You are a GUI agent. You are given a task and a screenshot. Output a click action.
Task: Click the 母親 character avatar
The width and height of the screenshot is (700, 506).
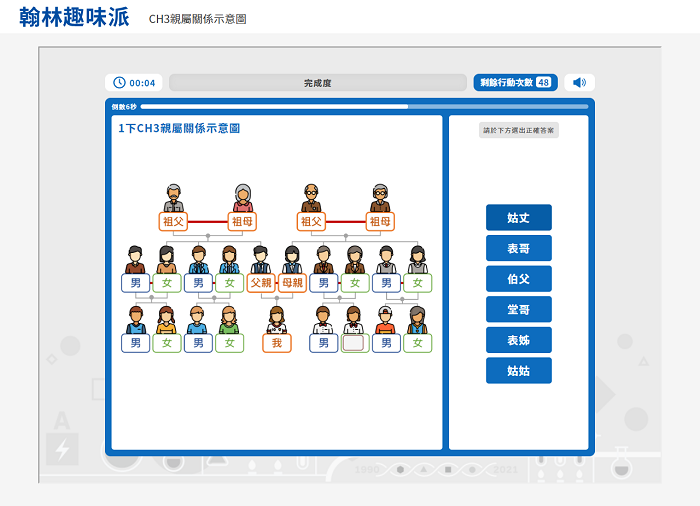click(x=292, y=260)
